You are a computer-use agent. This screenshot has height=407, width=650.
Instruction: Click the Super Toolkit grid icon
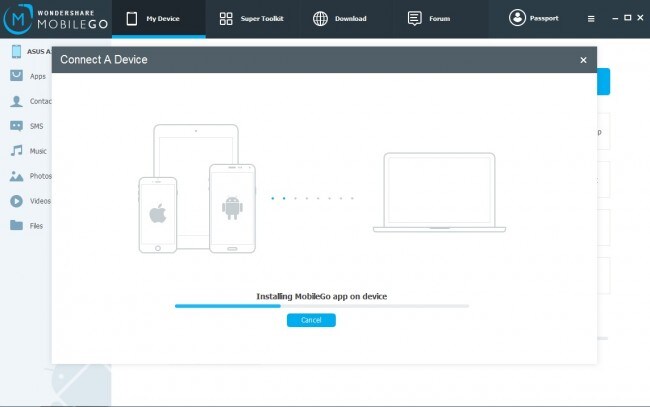click(226, 19)
